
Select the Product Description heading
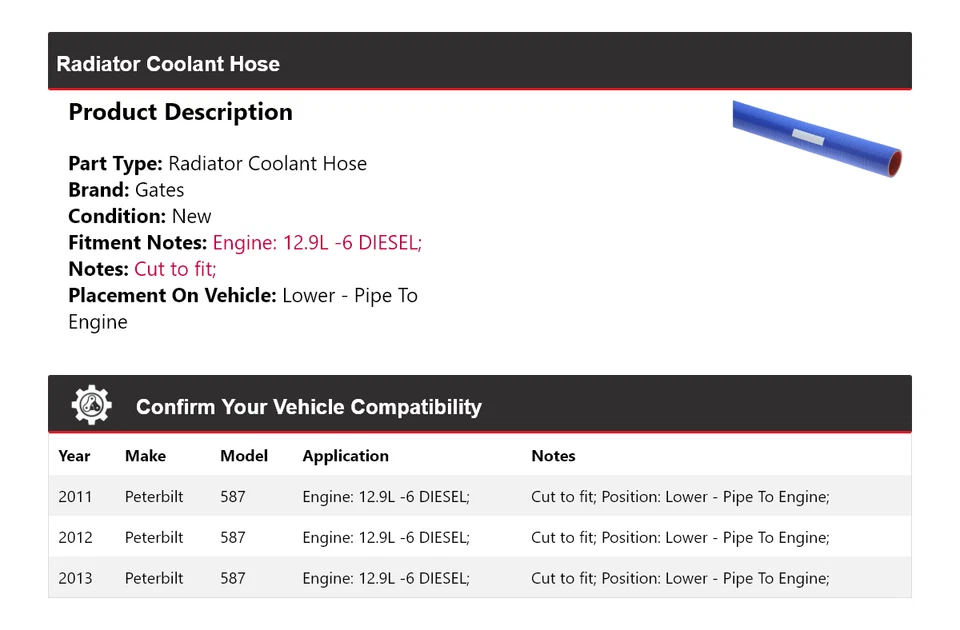click(180, 112)
